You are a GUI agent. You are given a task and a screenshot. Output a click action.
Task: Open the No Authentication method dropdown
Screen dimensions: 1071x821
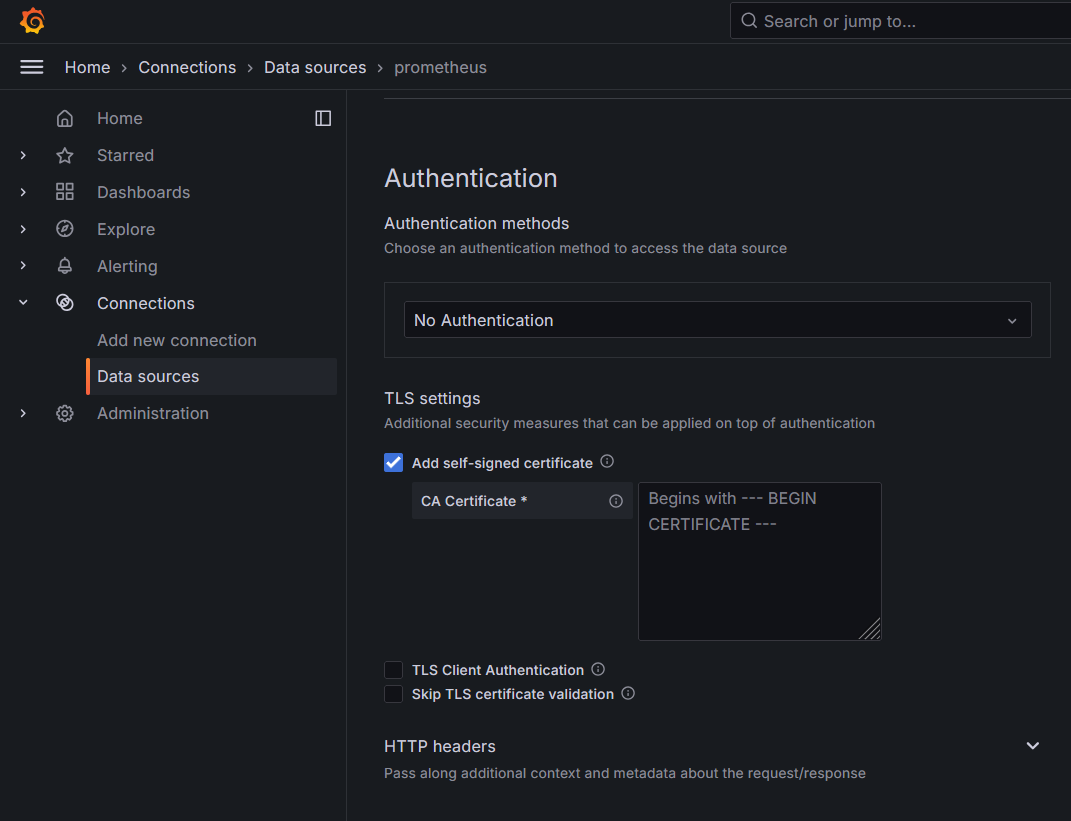[717, 320]
